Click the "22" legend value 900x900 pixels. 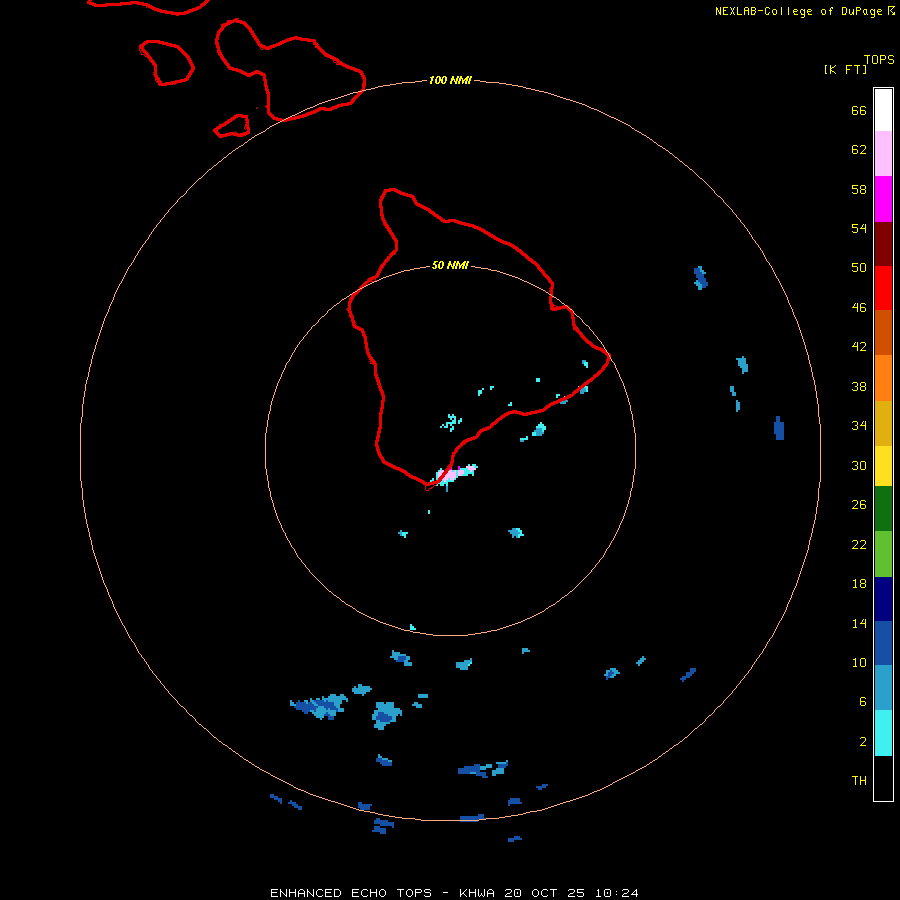pyautogui.click(x=859, y=545)
